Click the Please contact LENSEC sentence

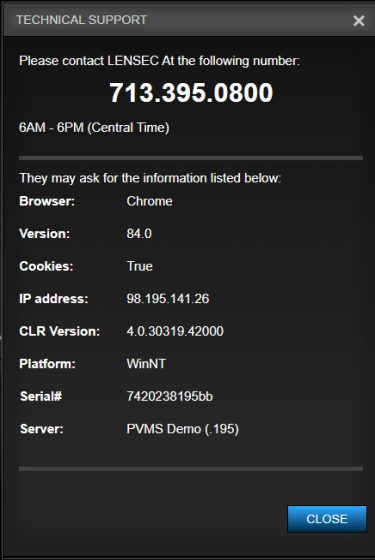pyautogui.click(x=159, y=61)
